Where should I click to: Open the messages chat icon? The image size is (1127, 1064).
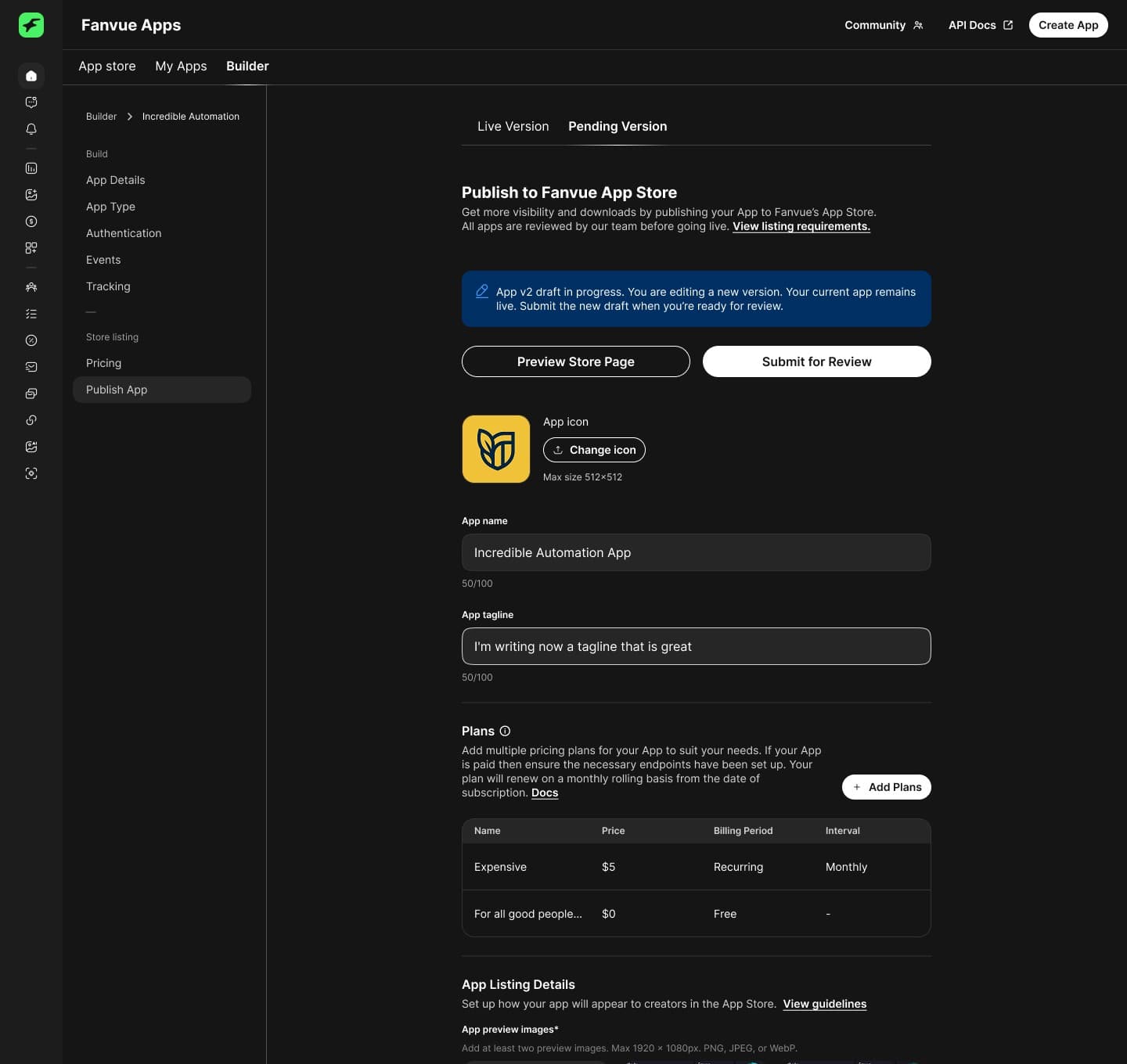point(31,102)
